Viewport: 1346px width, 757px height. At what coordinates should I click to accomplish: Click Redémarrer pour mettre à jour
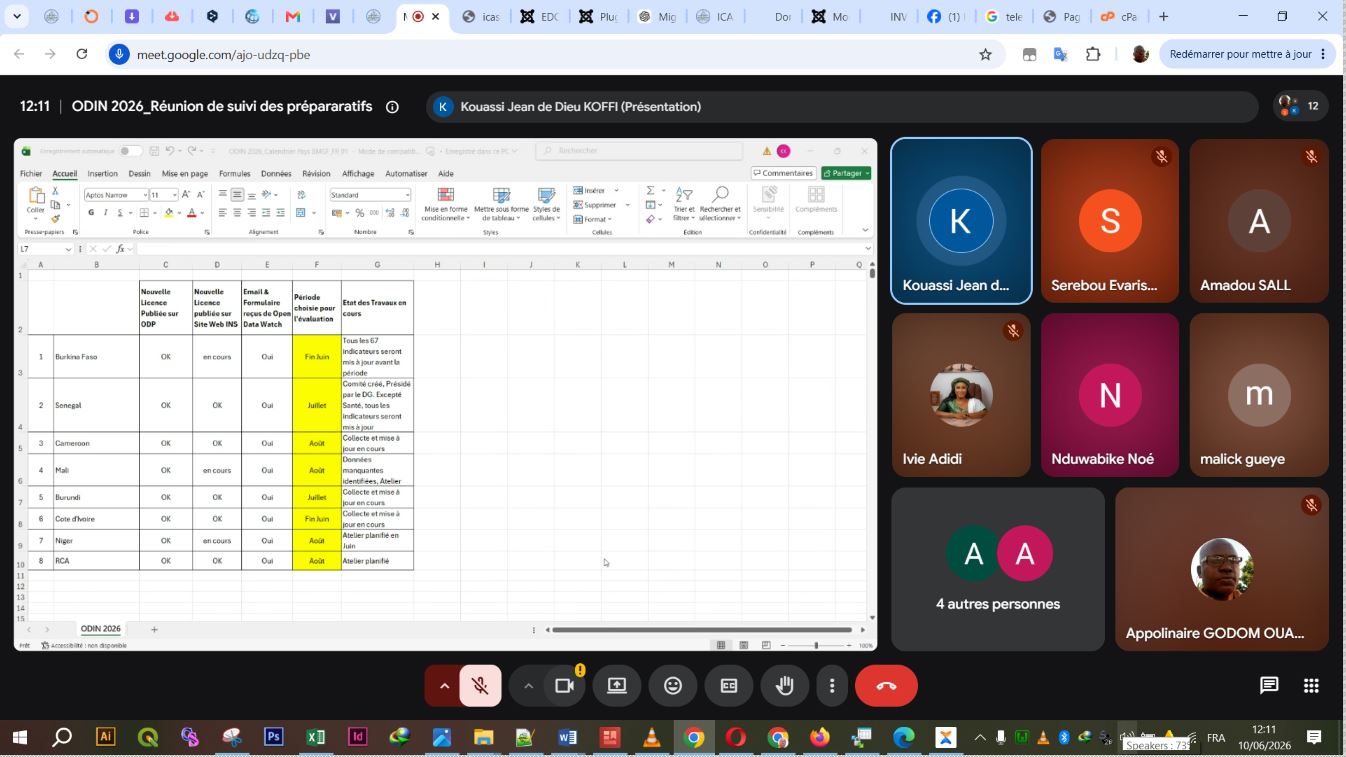1246,54
